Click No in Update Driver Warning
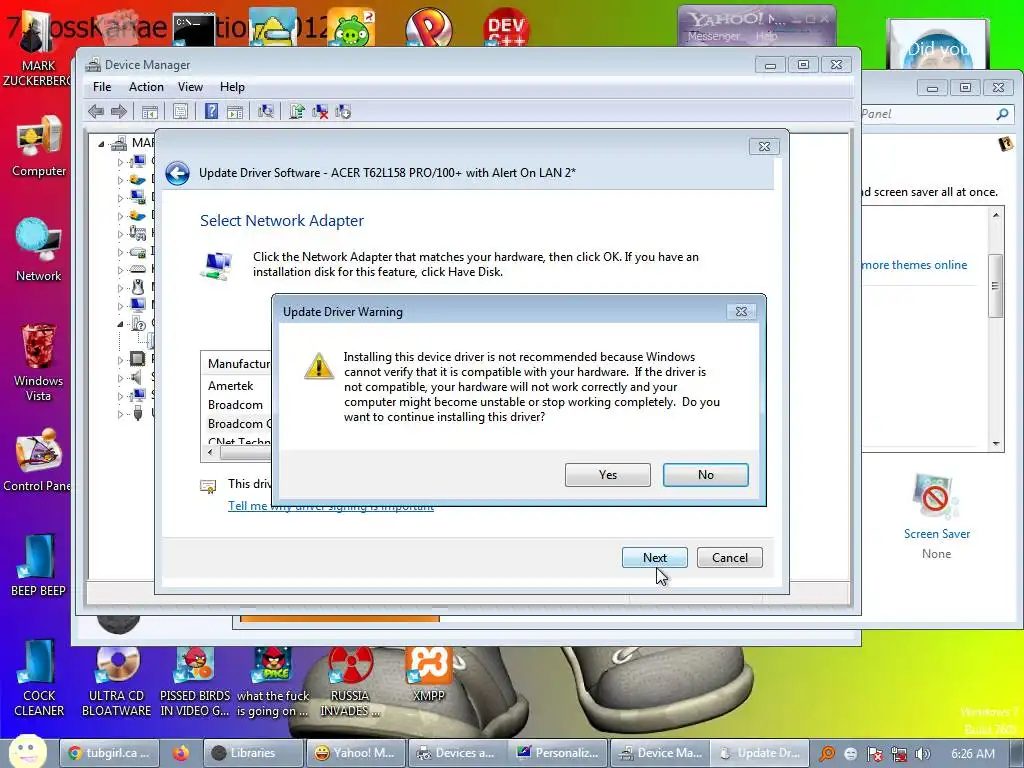Image resolution: width=1024 pixels, height=768 pixels. point(705,475)
